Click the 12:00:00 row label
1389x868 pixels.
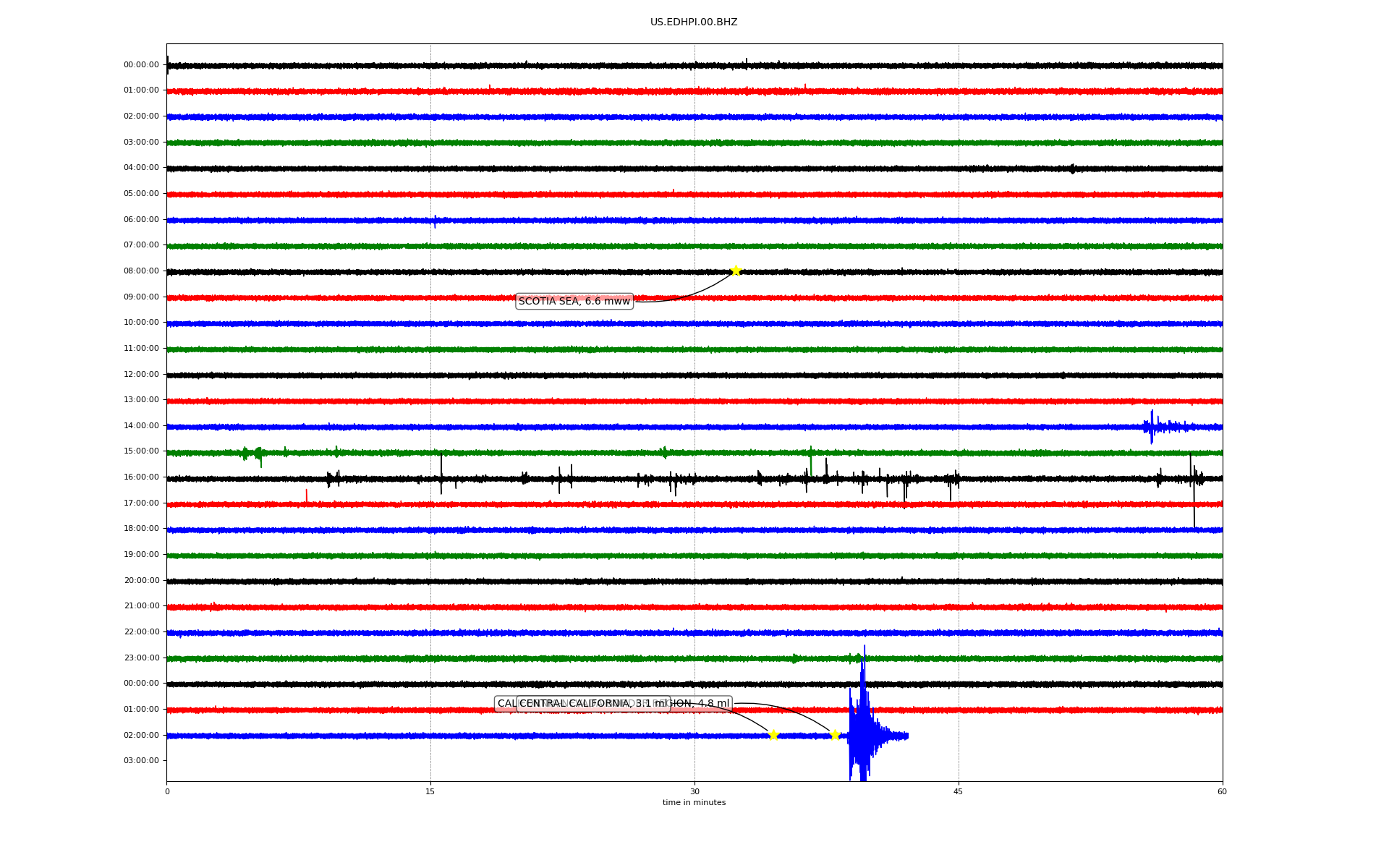coord(141,375)
